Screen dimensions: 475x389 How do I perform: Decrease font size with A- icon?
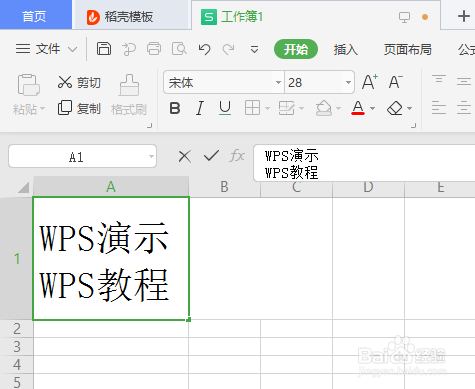[x=396, y=82]
